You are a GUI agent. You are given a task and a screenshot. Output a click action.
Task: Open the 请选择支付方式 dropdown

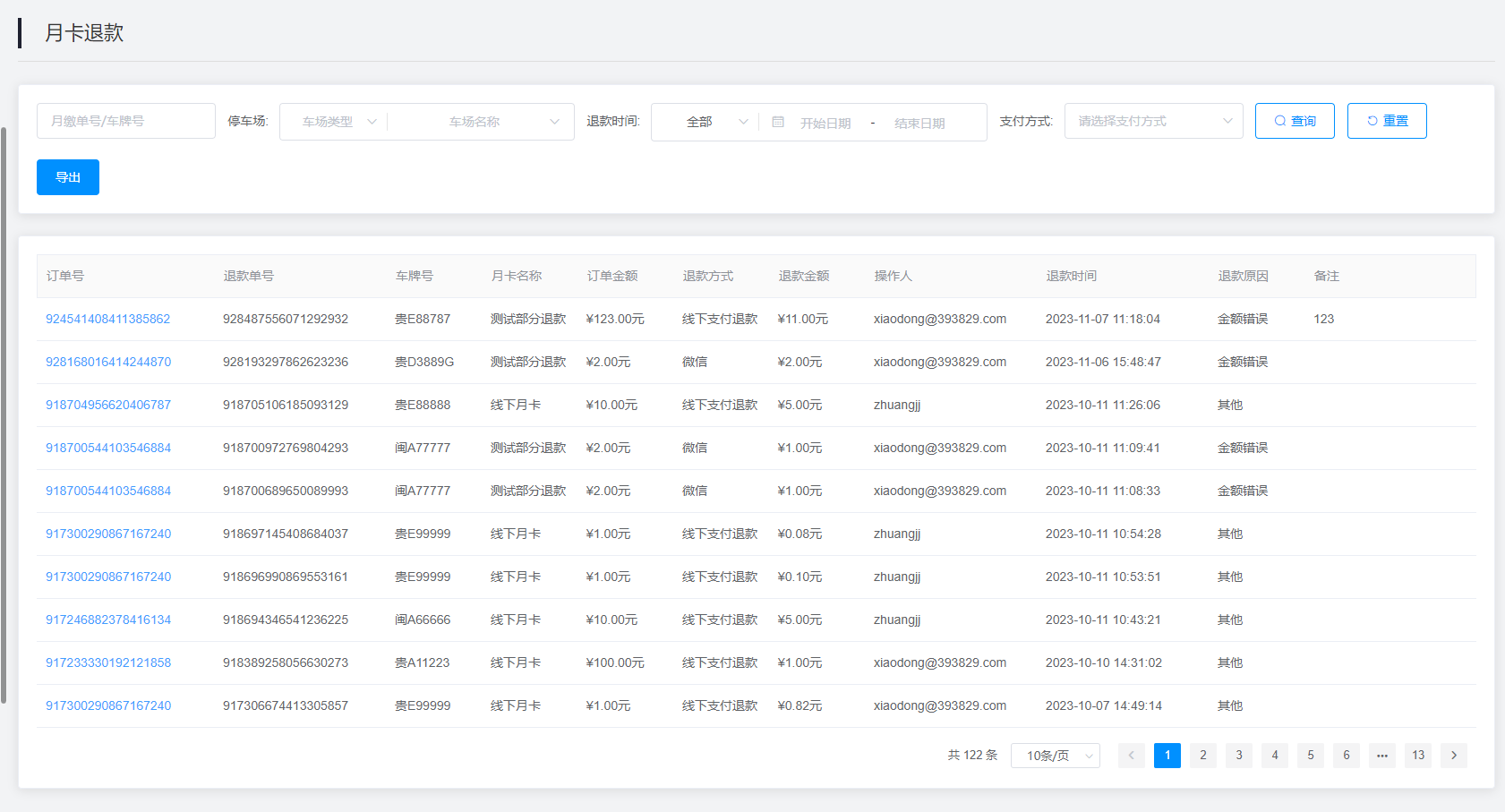click(x=1153, y=121)
